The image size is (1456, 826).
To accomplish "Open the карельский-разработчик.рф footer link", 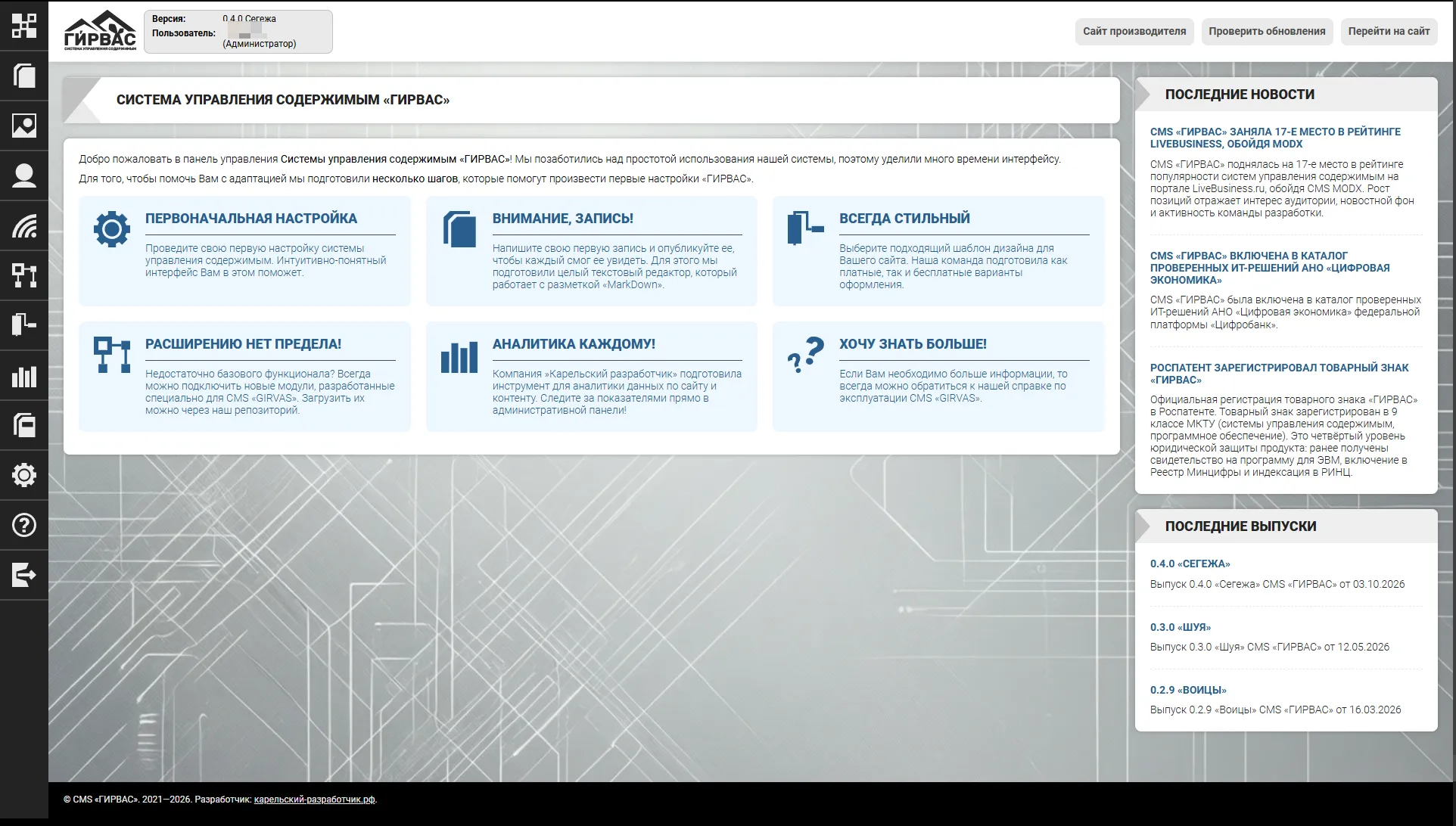I will [315, 800].
